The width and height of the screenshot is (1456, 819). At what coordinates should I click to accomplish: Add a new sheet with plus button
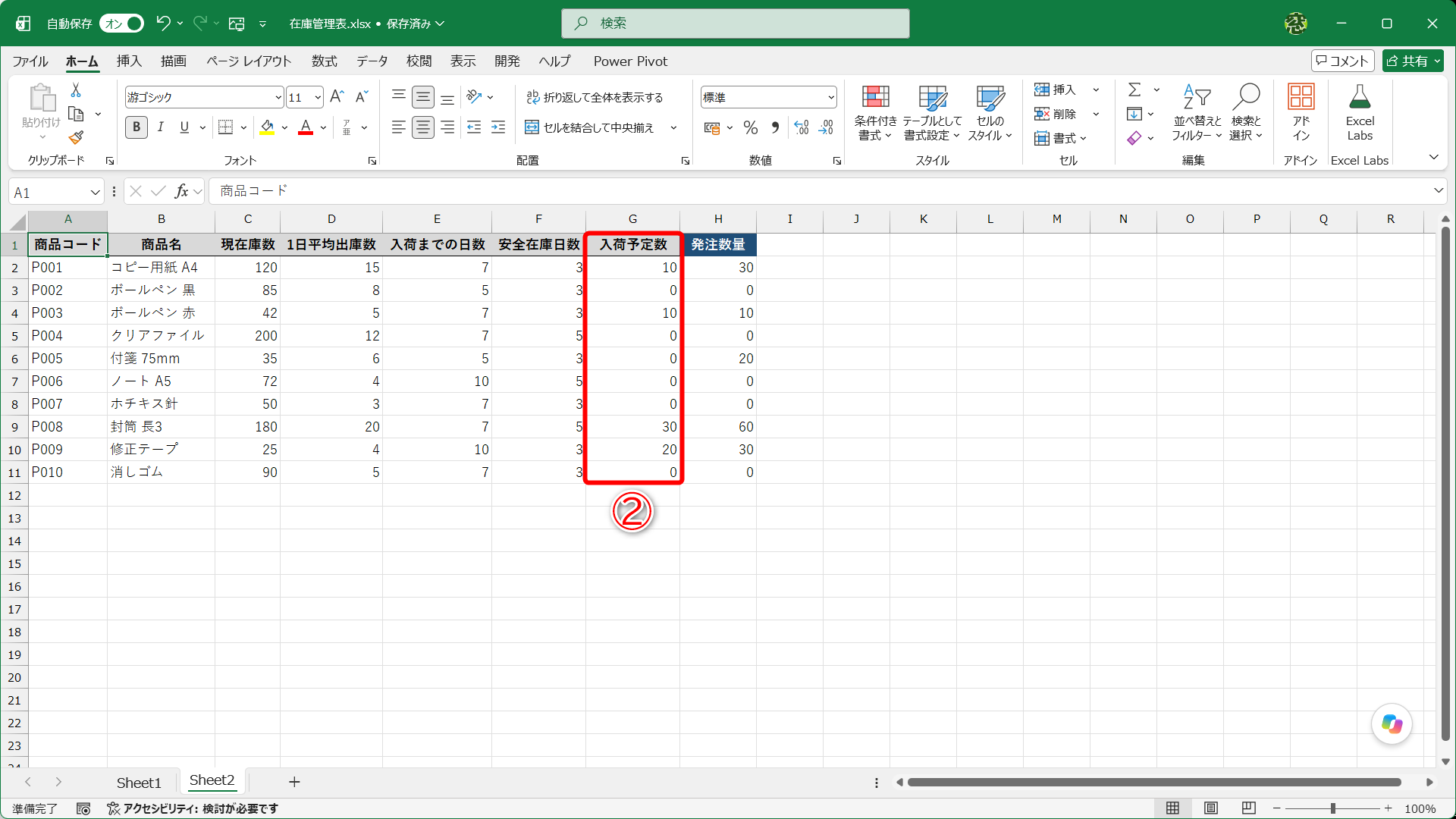coord(294,782)
